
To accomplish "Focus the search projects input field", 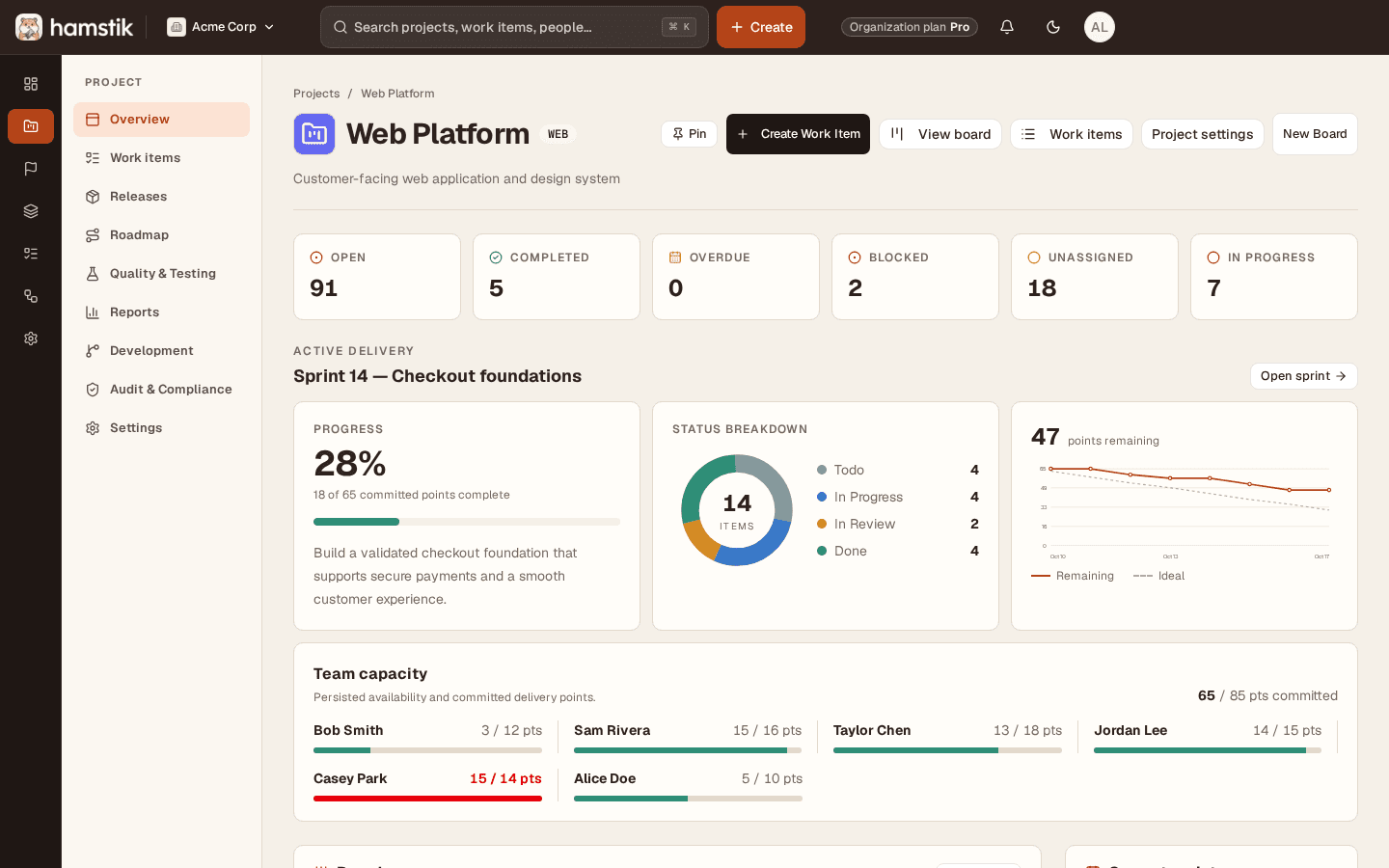I will click(x=514, y=27).
